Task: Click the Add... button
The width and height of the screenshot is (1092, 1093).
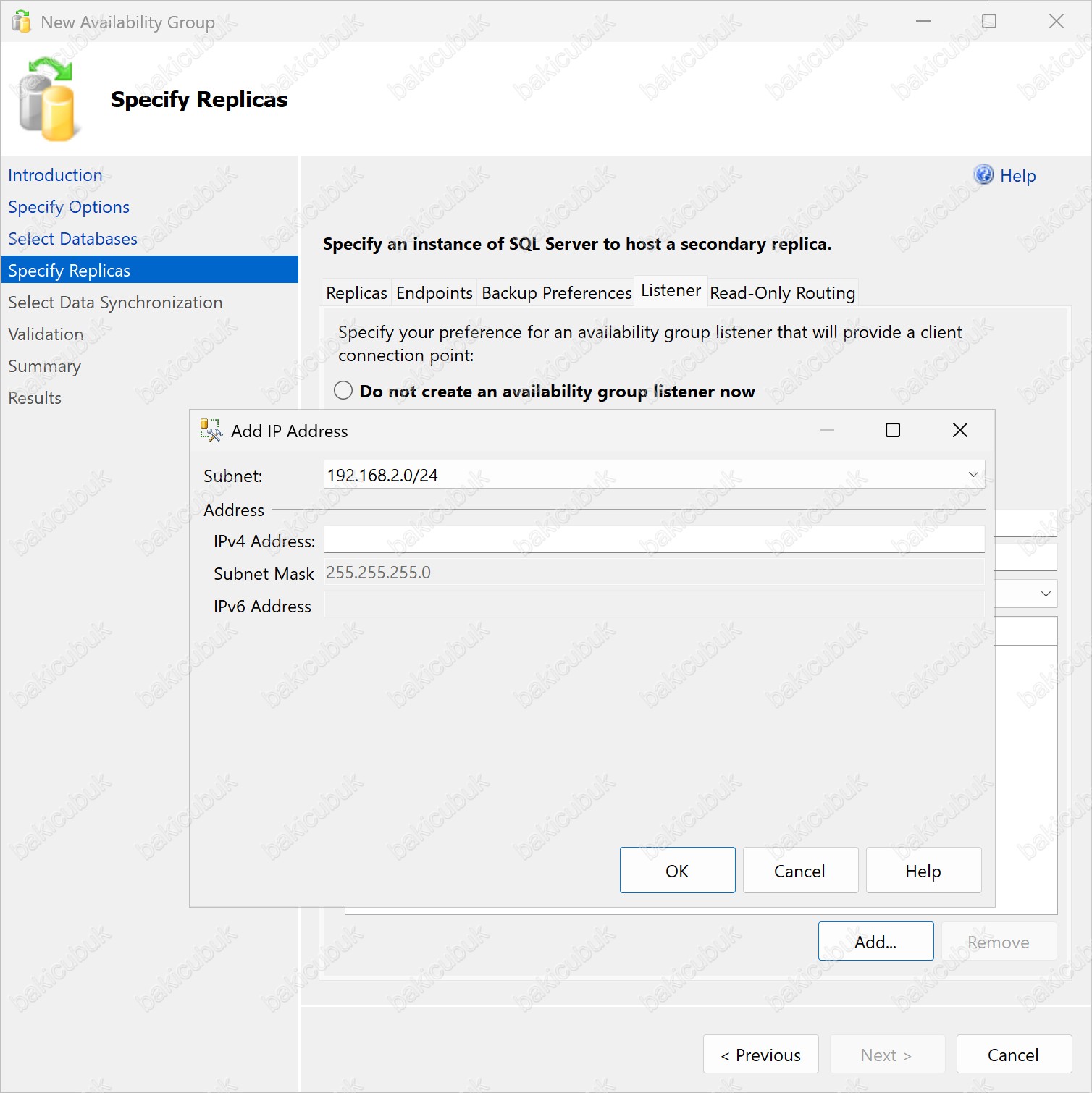Action: coord(875,942)
